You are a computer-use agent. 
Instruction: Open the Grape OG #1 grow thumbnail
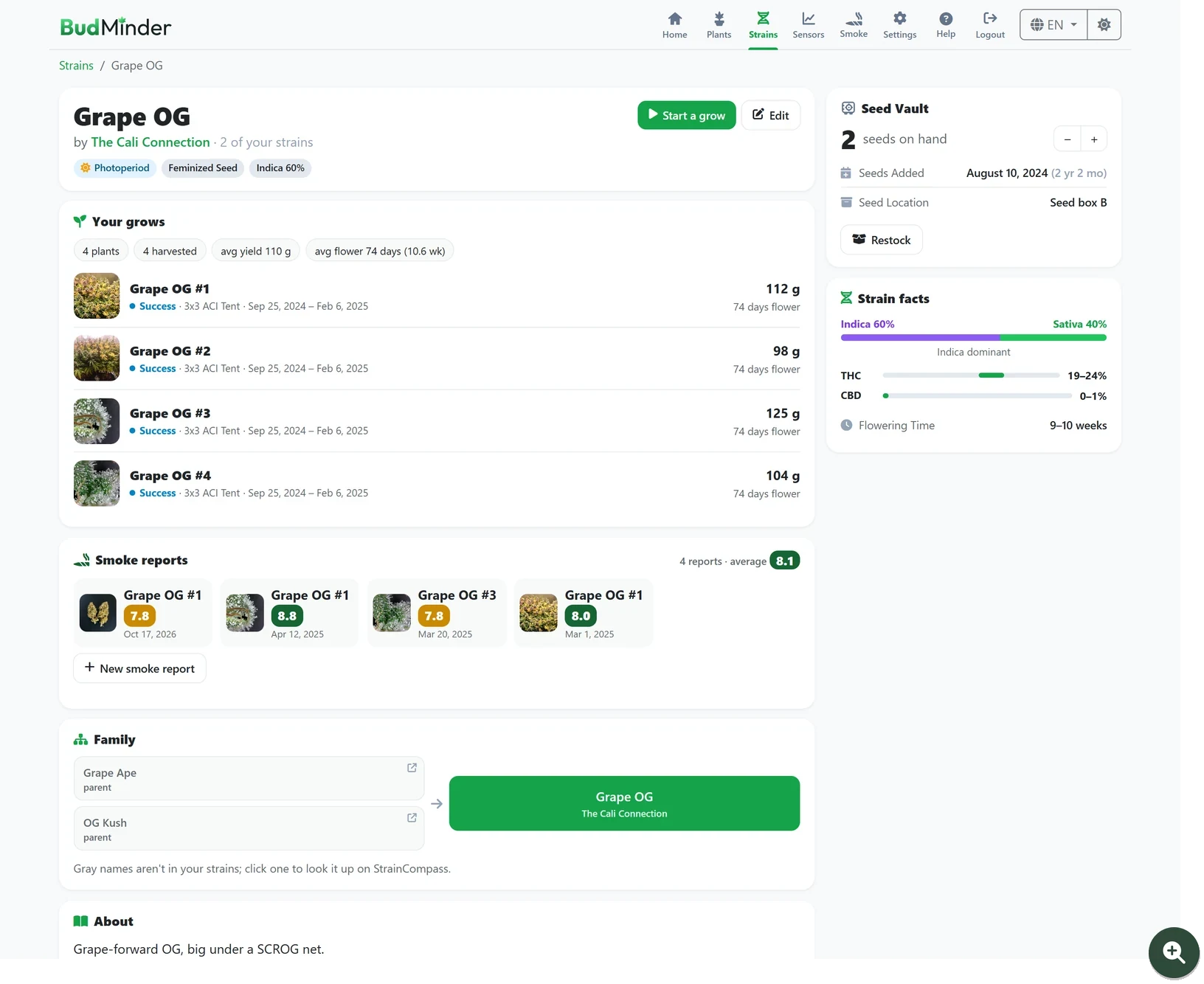point(97,296)
